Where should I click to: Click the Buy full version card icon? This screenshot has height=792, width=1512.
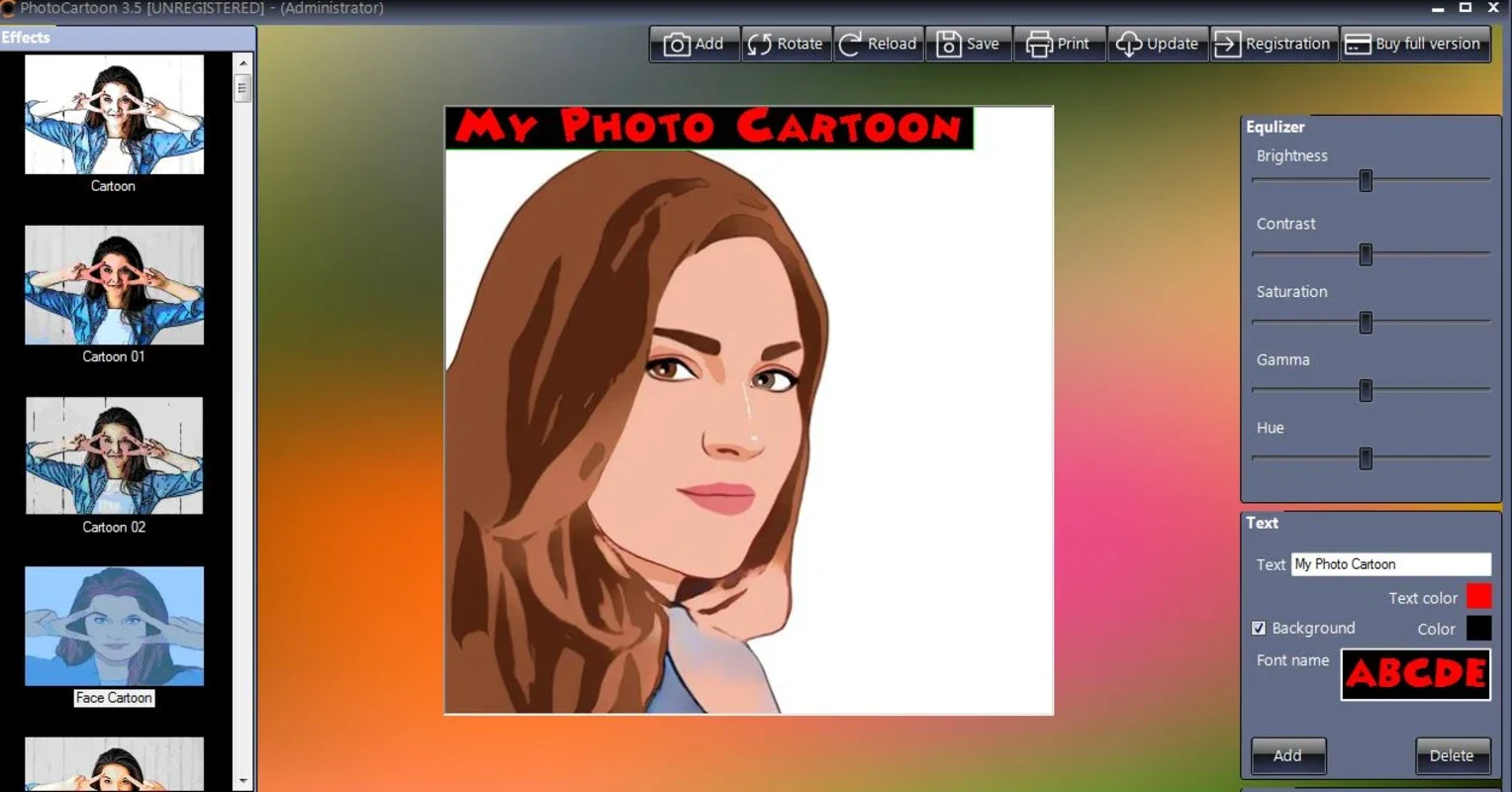1358,45
